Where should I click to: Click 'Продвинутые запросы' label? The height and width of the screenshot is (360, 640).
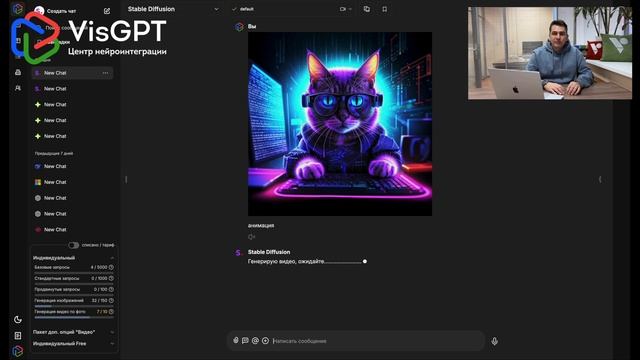[x=57, y=289]
